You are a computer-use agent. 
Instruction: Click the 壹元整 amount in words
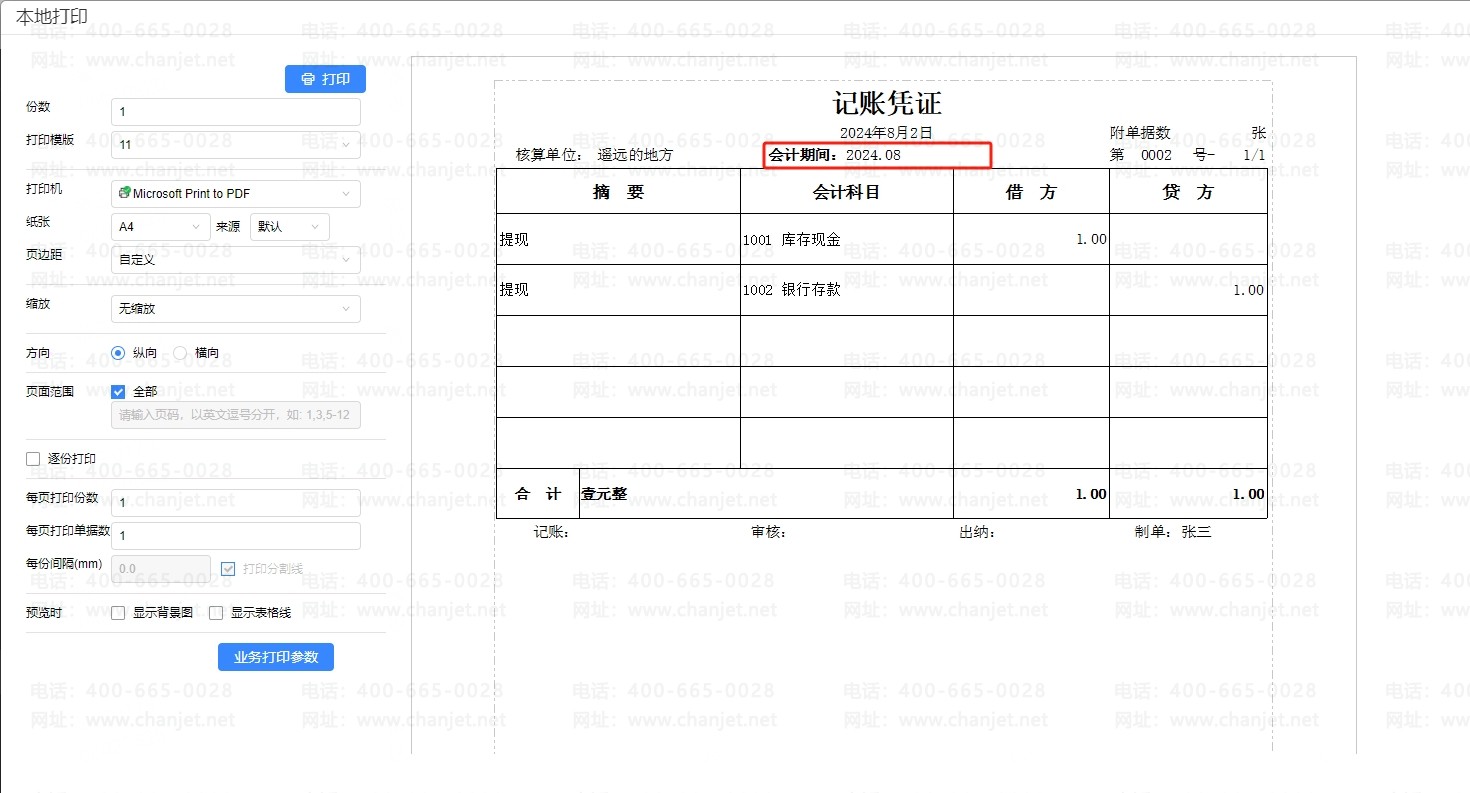click(604, 493)
